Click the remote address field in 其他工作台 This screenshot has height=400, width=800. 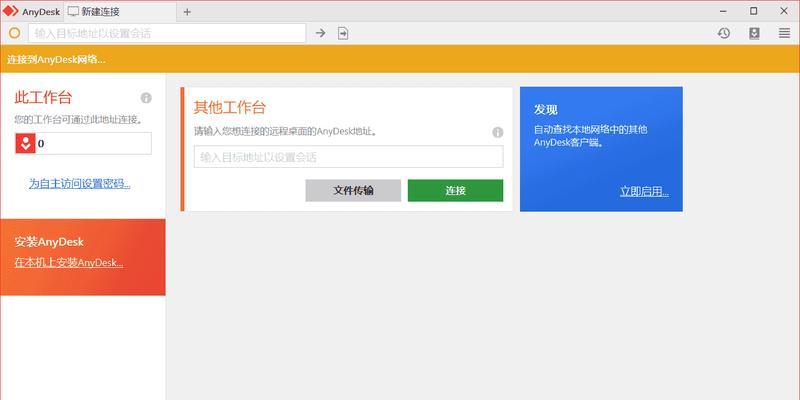[348, 157]
